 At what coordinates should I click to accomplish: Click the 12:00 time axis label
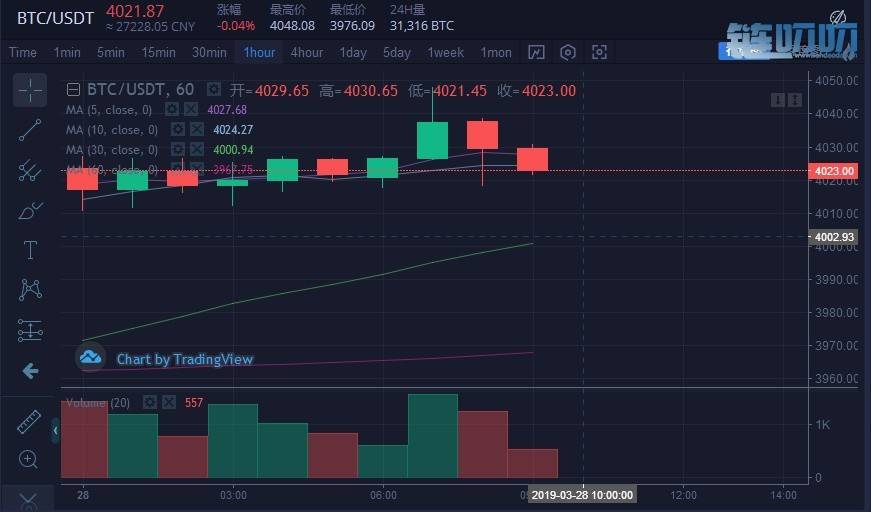[x=683, y=495]
